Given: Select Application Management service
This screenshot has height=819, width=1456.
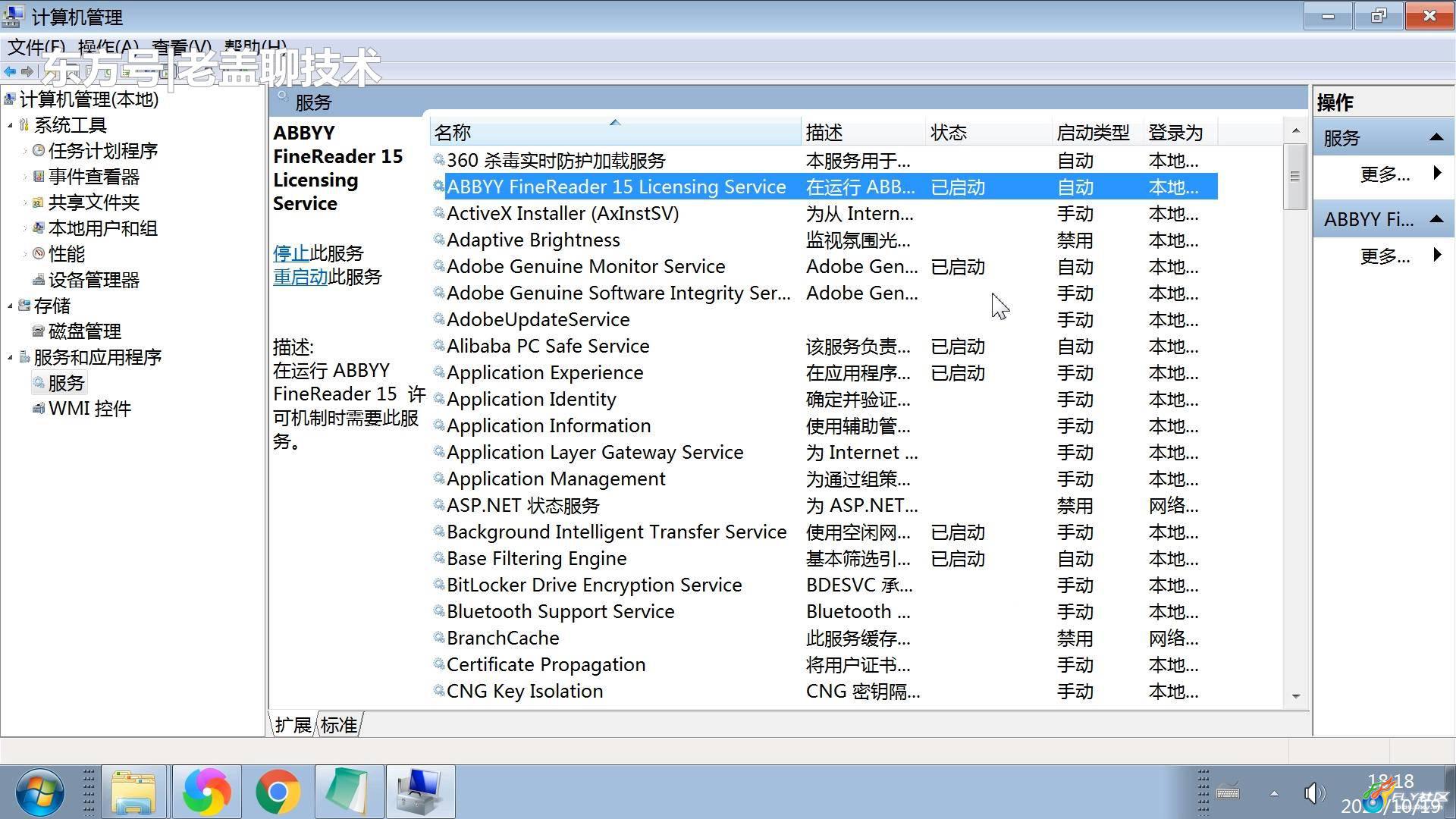Looking at the screenshot, I should pyautogui.click(x=824, y=479).
